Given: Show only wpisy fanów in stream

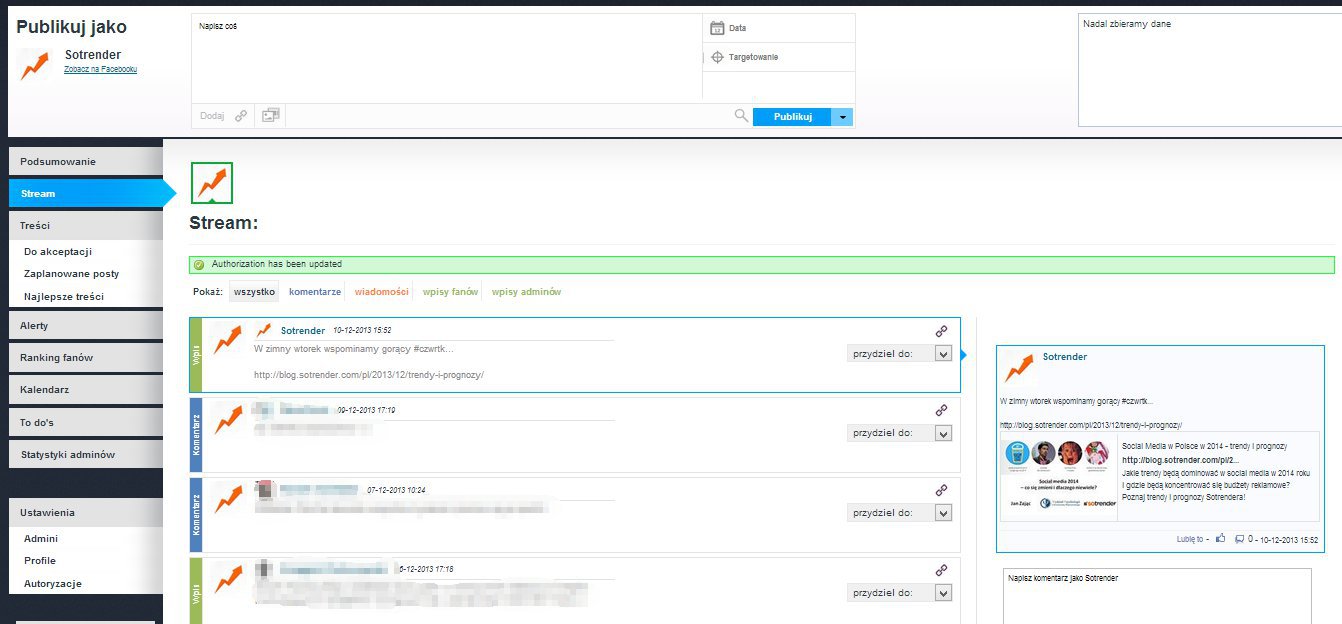Looking at the screenshot, I should pos(450,292).
